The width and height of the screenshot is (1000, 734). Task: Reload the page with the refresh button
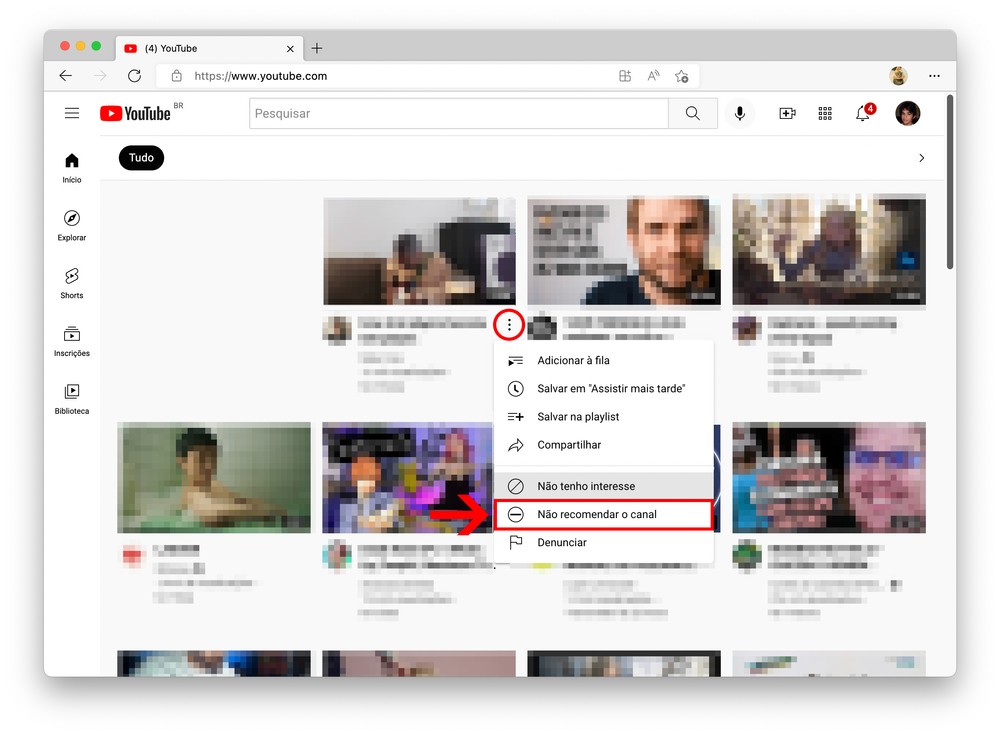pyautogui.click(x=134, y=76)
